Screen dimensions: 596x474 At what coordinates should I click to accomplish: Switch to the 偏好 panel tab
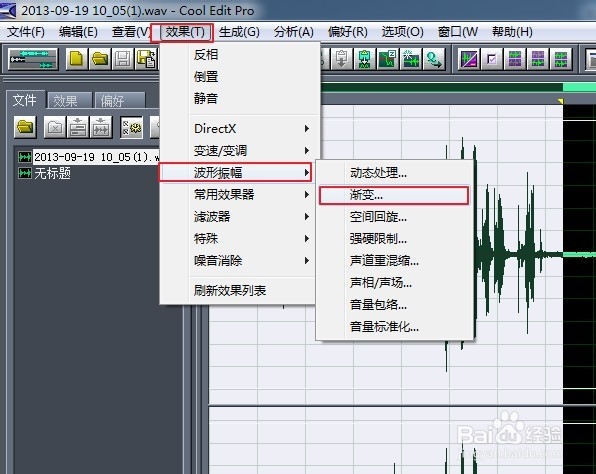pyautogui.click(x=119, y=101)
